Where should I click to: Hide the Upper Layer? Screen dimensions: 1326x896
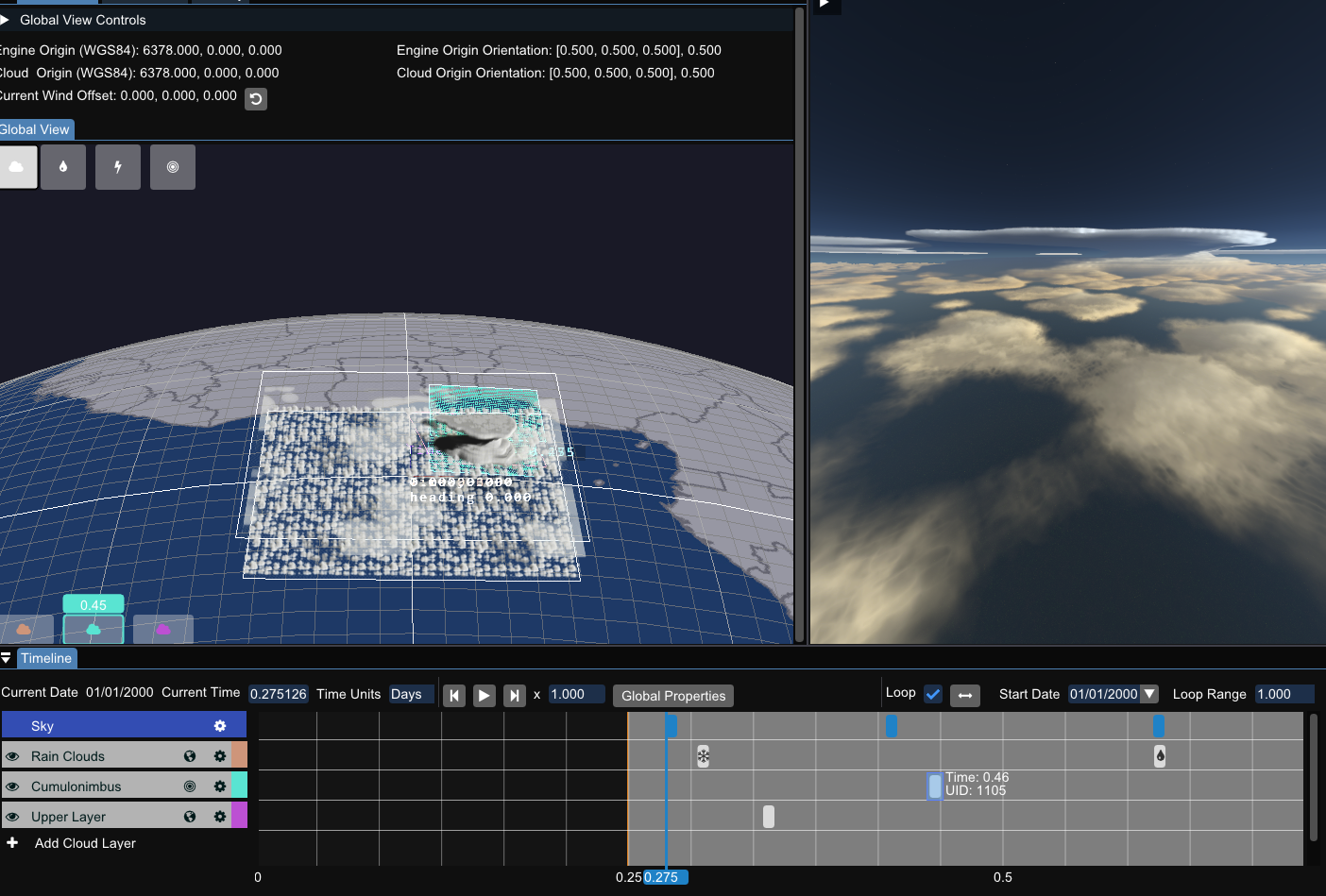pos(12,817)
